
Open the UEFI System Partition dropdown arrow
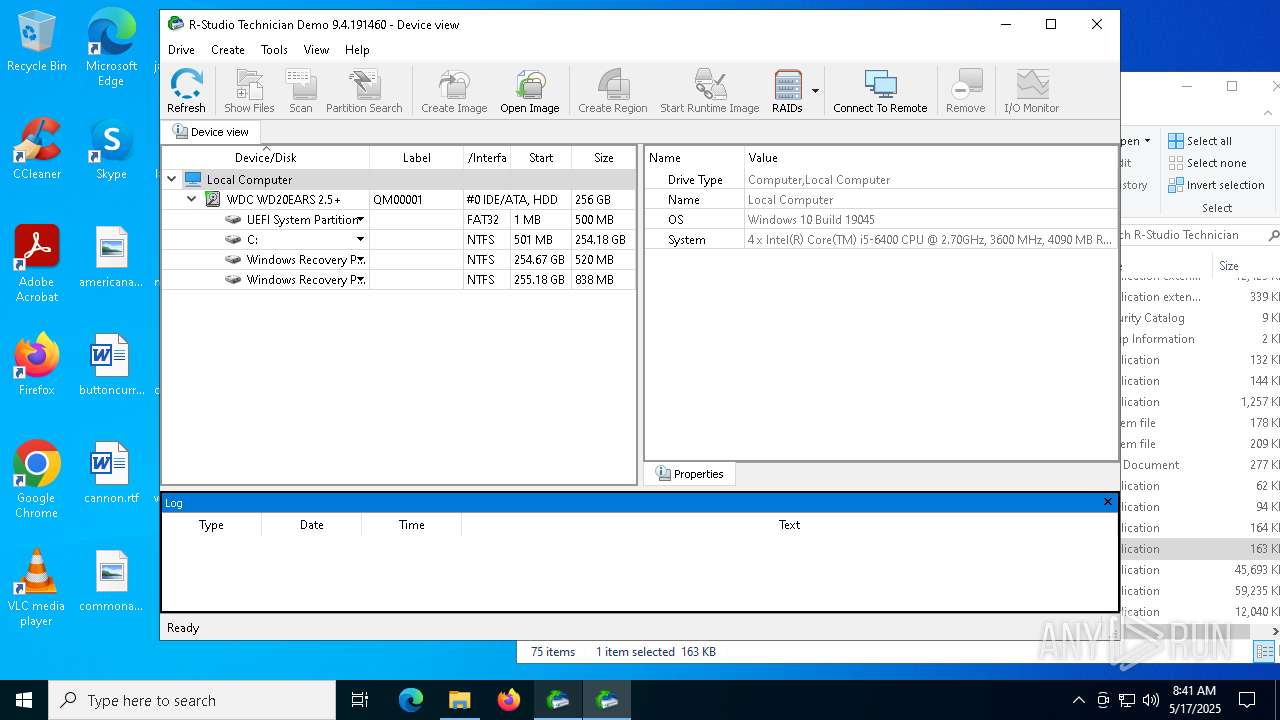tap(361, 220)
